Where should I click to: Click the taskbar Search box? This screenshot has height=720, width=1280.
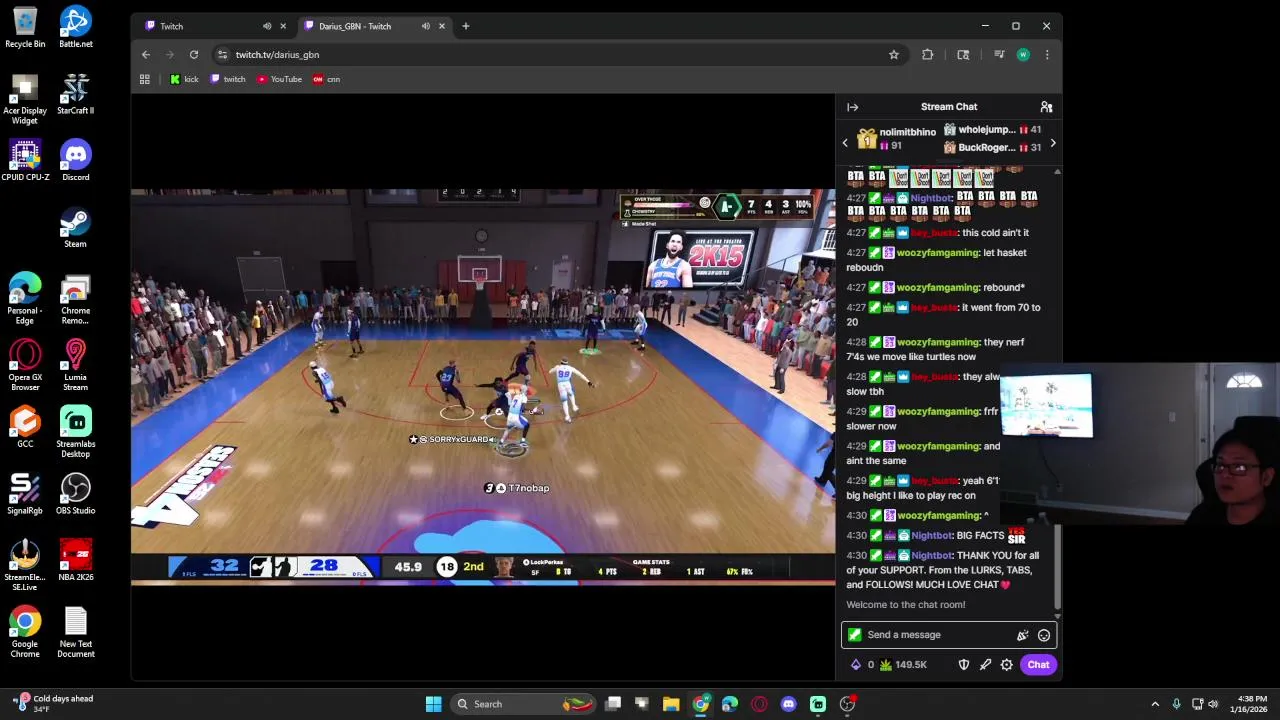[x=525, y=704]
